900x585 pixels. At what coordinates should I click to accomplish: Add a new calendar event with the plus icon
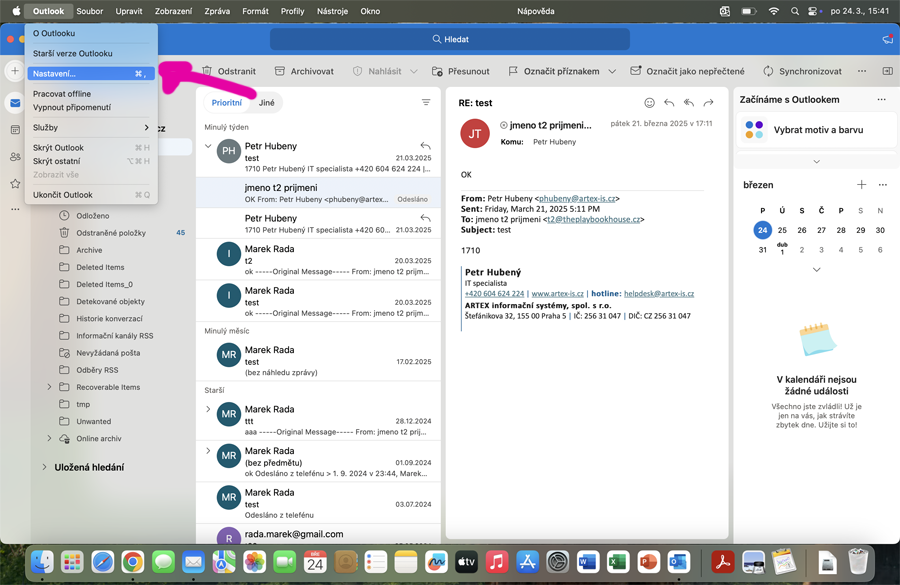(x=861, y=185)
